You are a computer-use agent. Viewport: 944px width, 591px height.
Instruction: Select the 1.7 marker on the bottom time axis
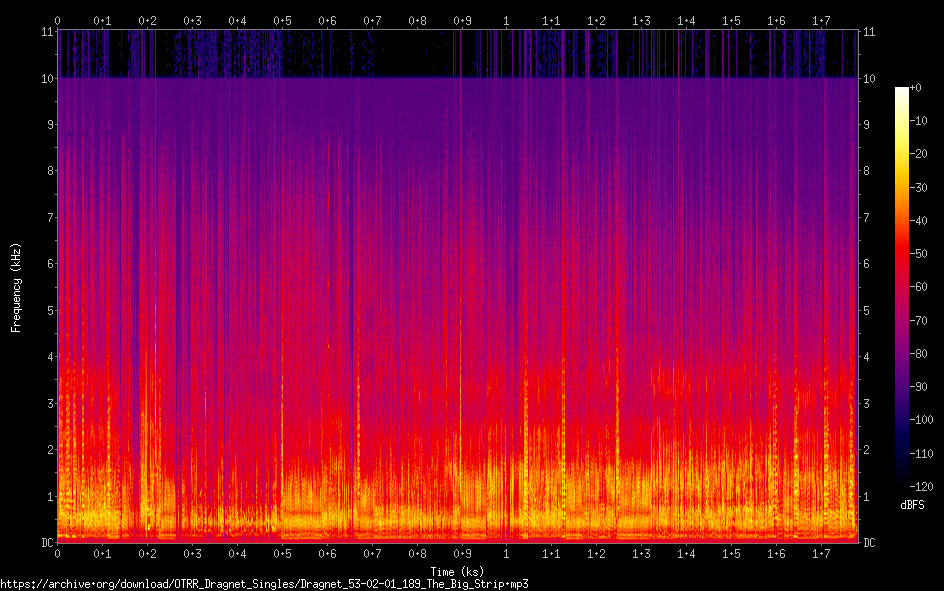[821, 554]
